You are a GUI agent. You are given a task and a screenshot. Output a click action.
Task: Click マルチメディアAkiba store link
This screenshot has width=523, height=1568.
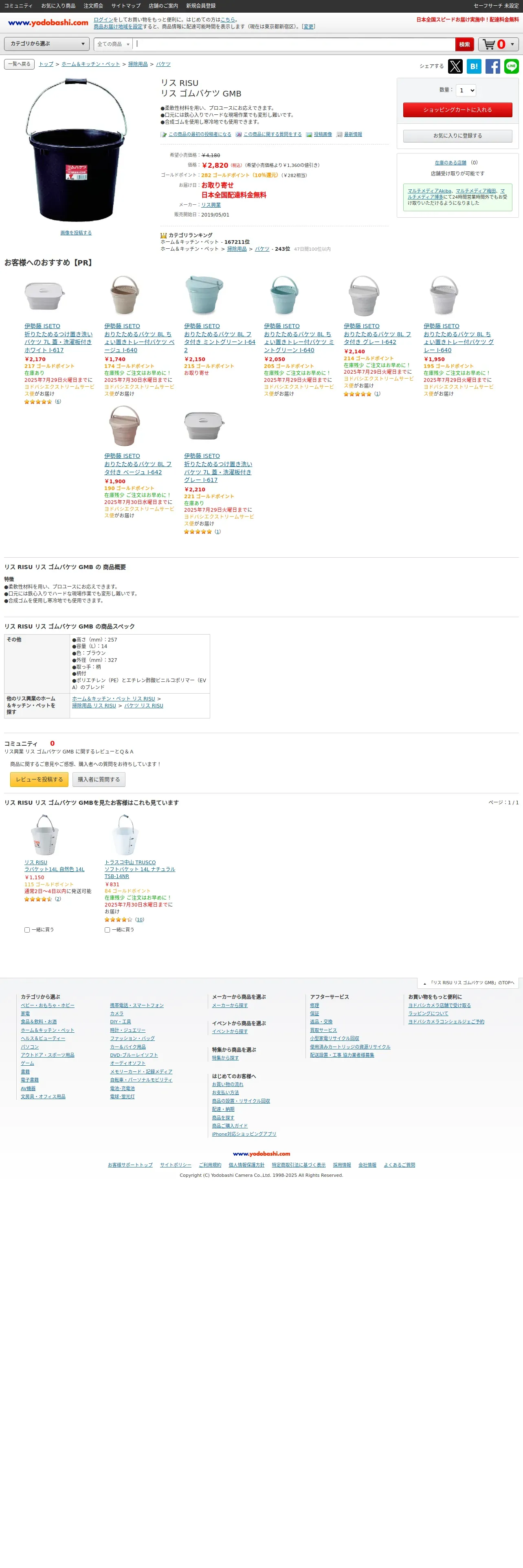click(429, 191)
